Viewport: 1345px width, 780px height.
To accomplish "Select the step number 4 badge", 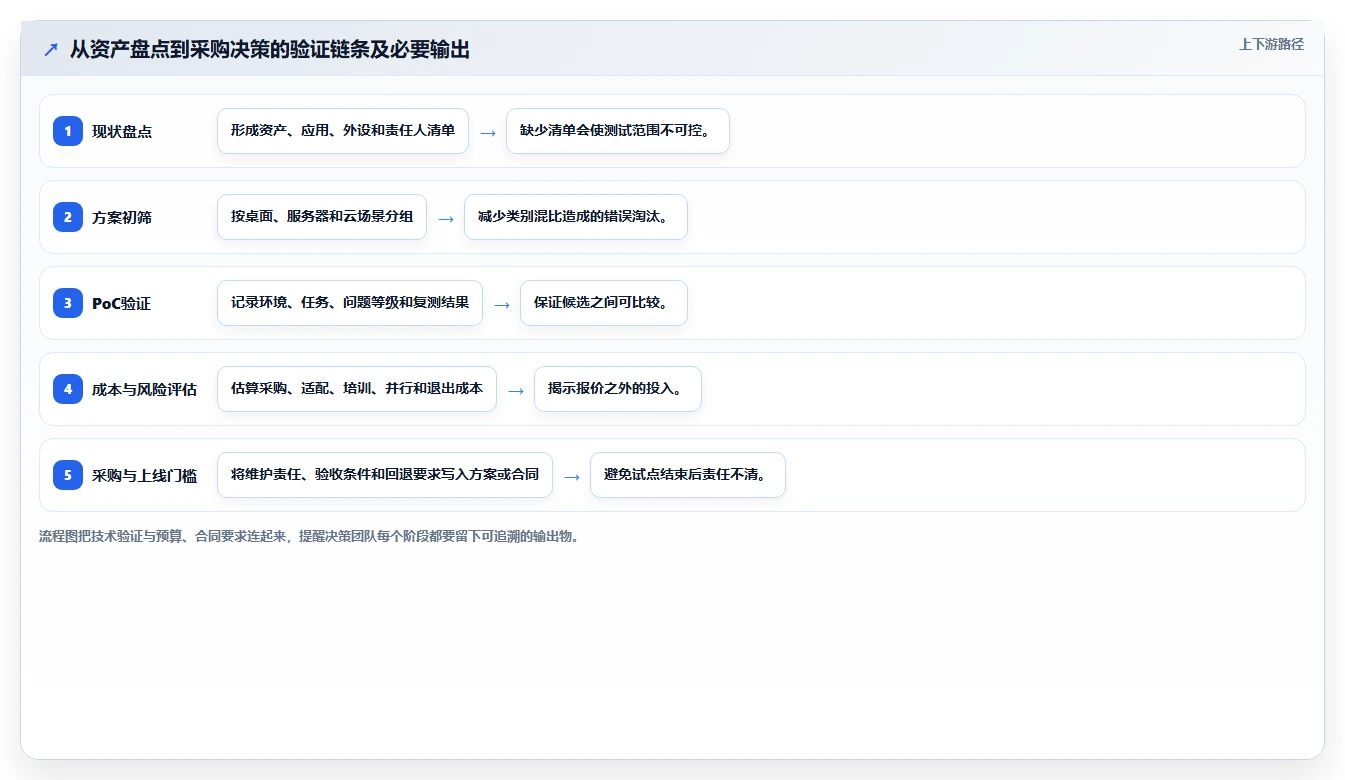I will pos(68,389).
